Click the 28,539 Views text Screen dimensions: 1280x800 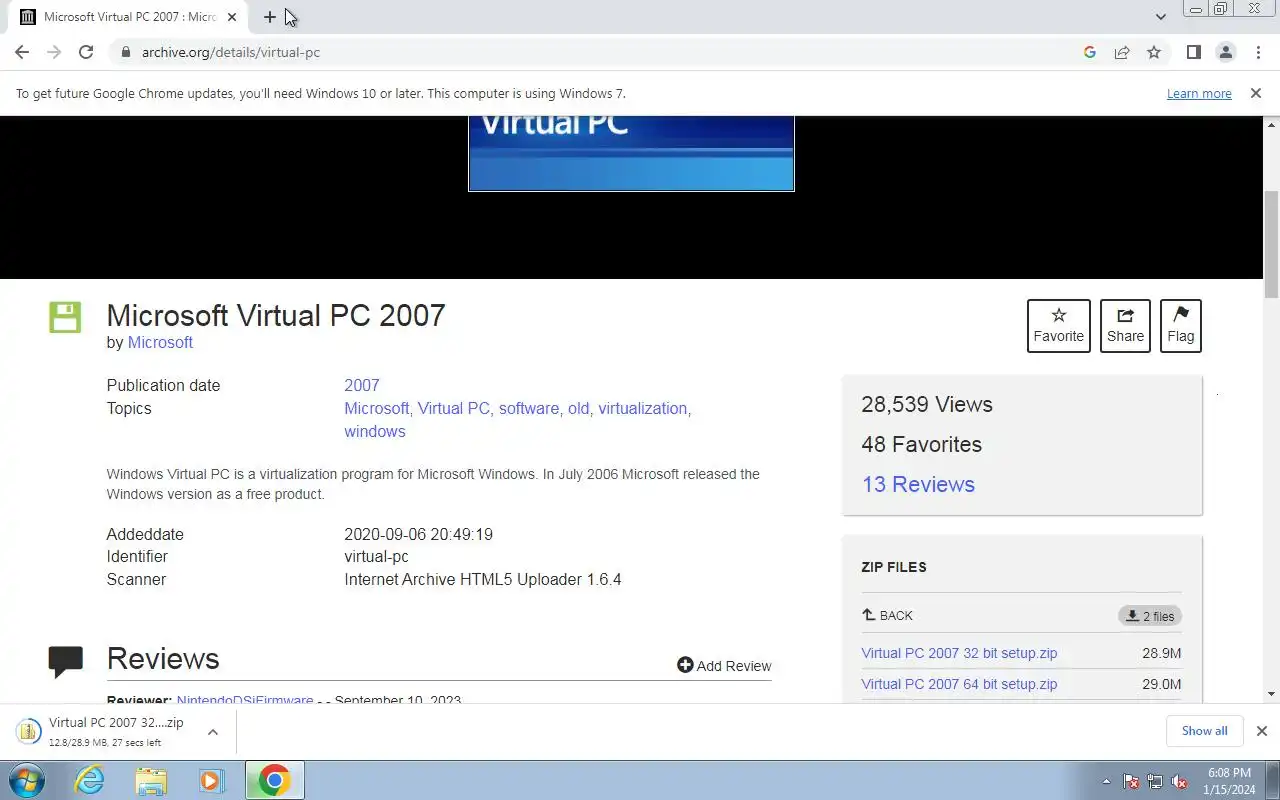click(927, 404)
